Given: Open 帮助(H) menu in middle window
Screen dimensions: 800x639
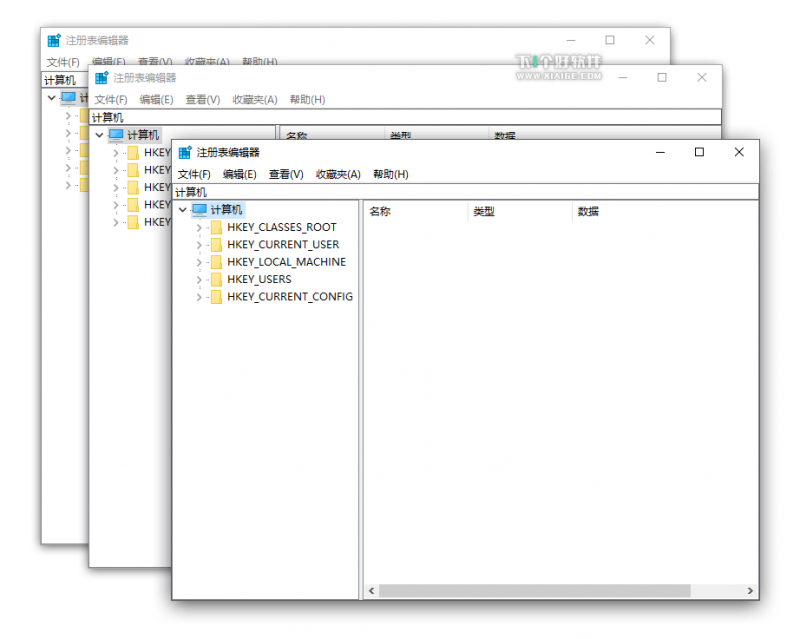Looking at the screenshot, I should coord(308,100).
